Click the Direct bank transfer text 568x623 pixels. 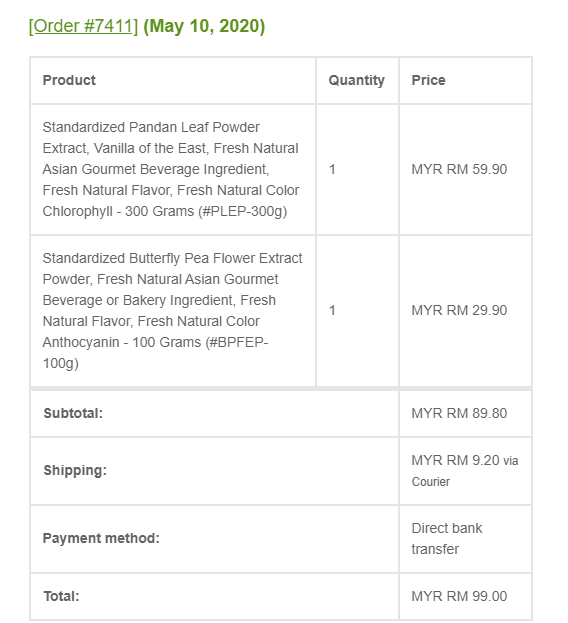coord(446,539)
